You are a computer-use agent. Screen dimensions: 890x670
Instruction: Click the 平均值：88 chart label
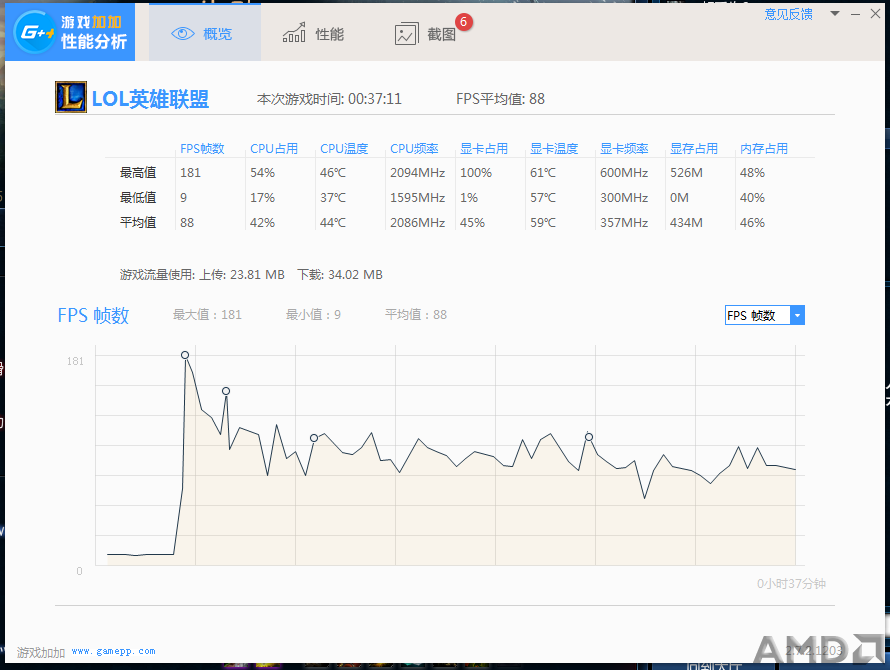416,315
